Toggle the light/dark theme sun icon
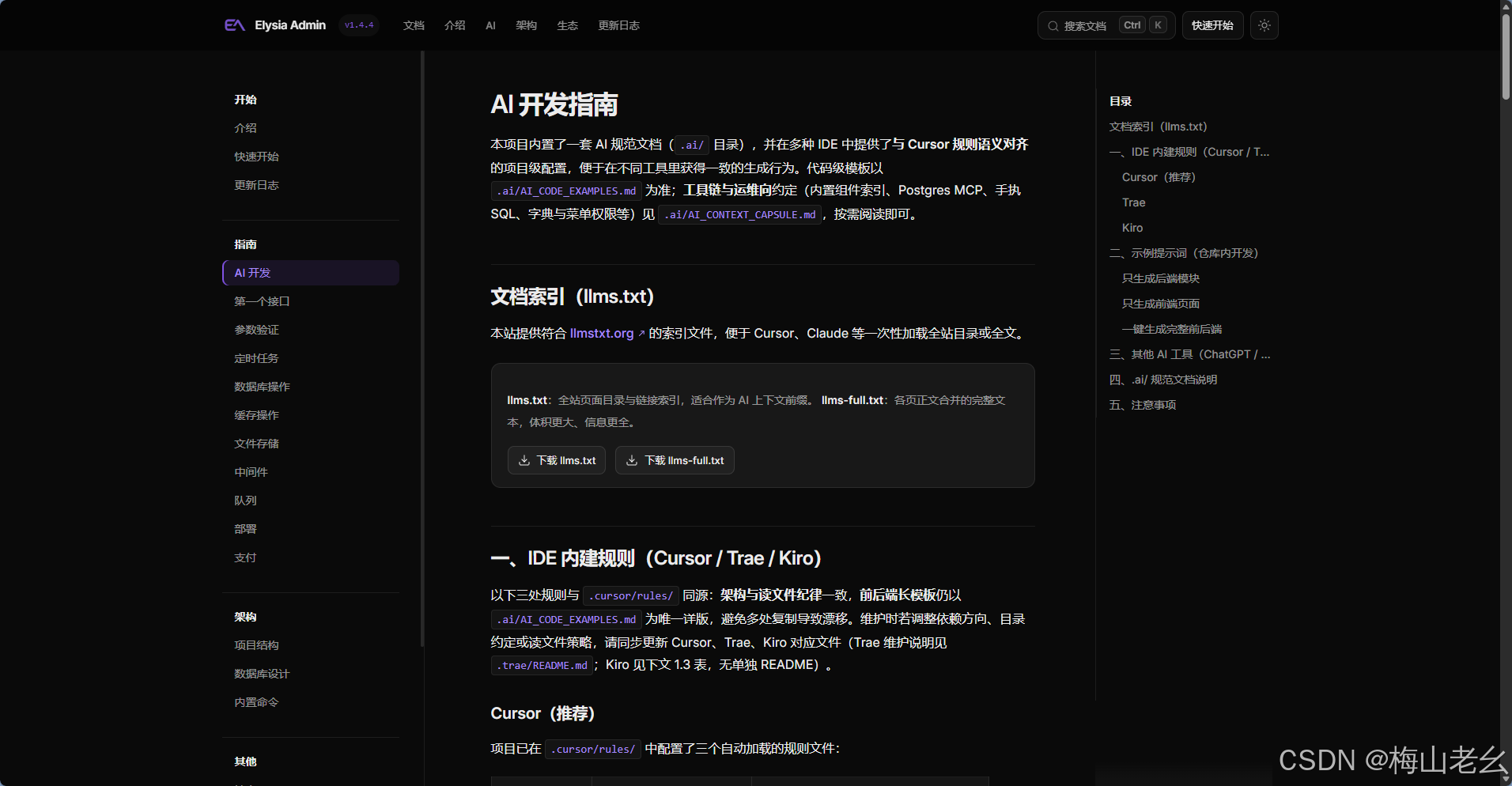Viewport: 1512px width, 786px height. click(x=1264, y=25)
